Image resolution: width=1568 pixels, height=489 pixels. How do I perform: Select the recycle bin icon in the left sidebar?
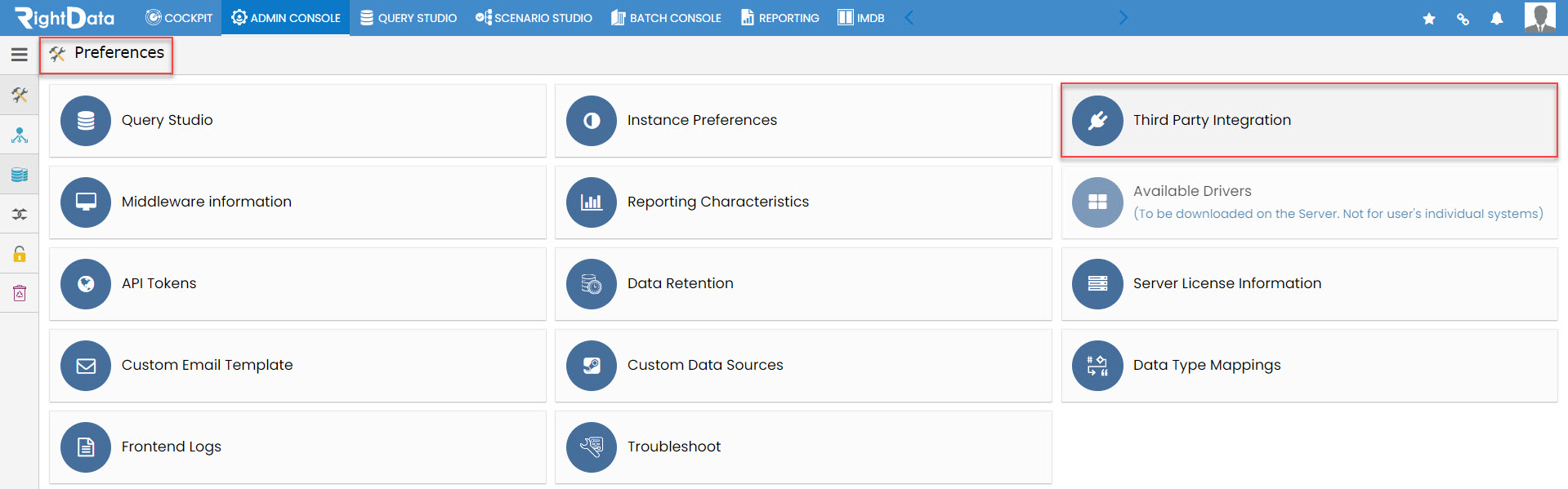20,293
